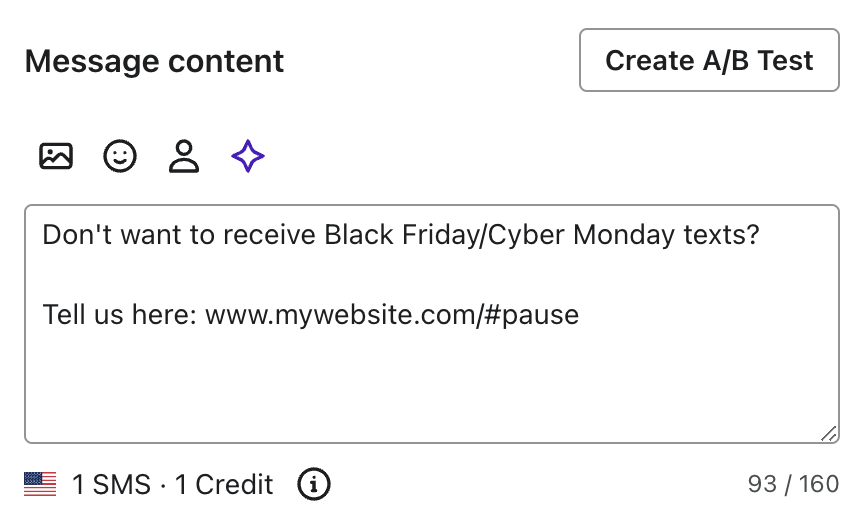Grab the text area resize handle
The image size is (860, 520).
(x=829, y=433)
